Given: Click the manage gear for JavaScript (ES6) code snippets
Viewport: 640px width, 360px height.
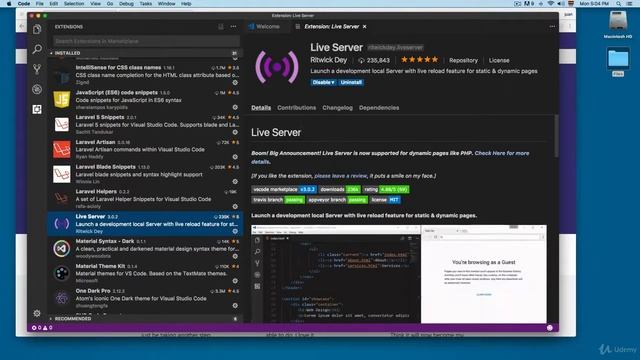Looking at the screenshot, I should [235, 107].
